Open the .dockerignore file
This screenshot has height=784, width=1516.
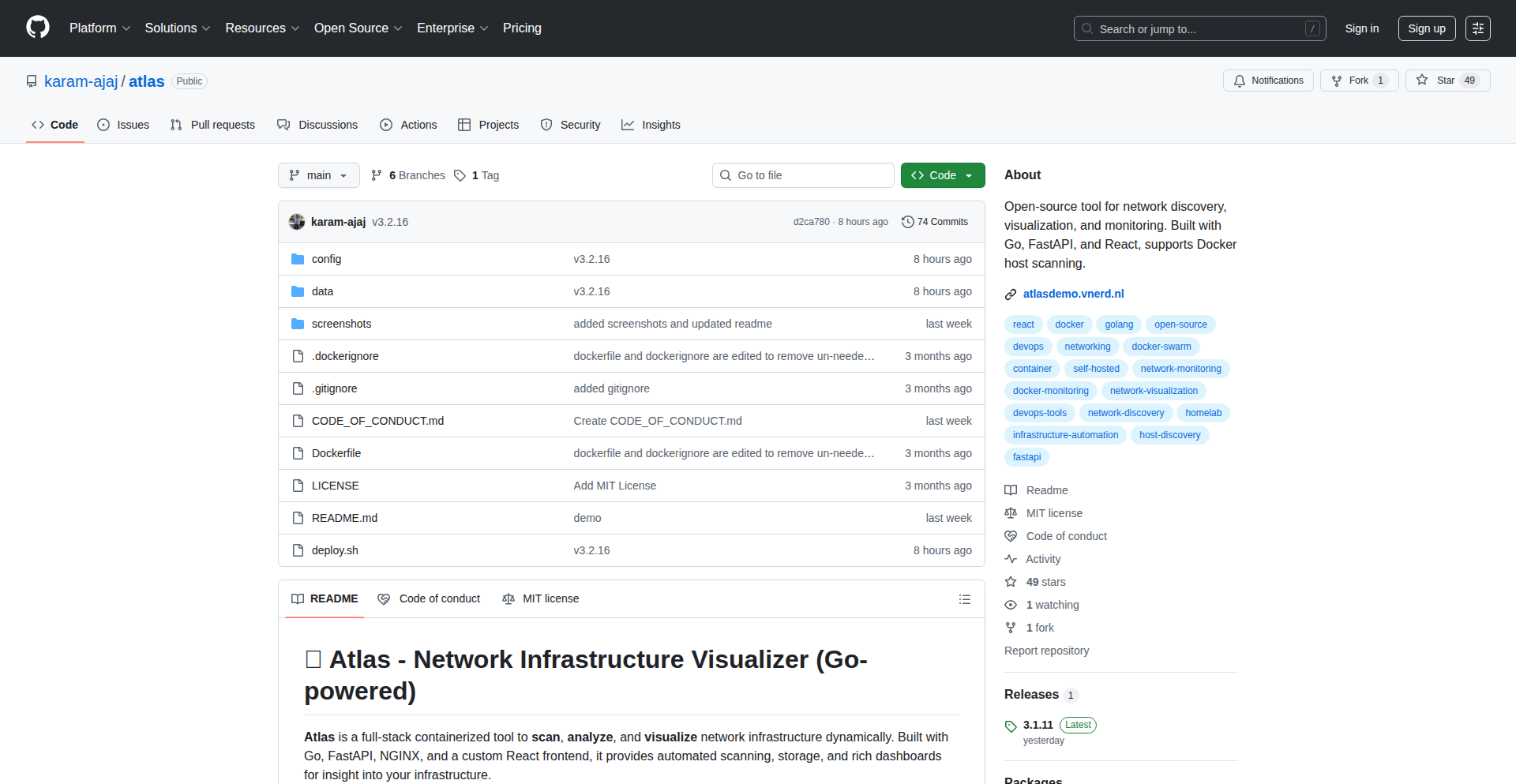coord(345,356)
